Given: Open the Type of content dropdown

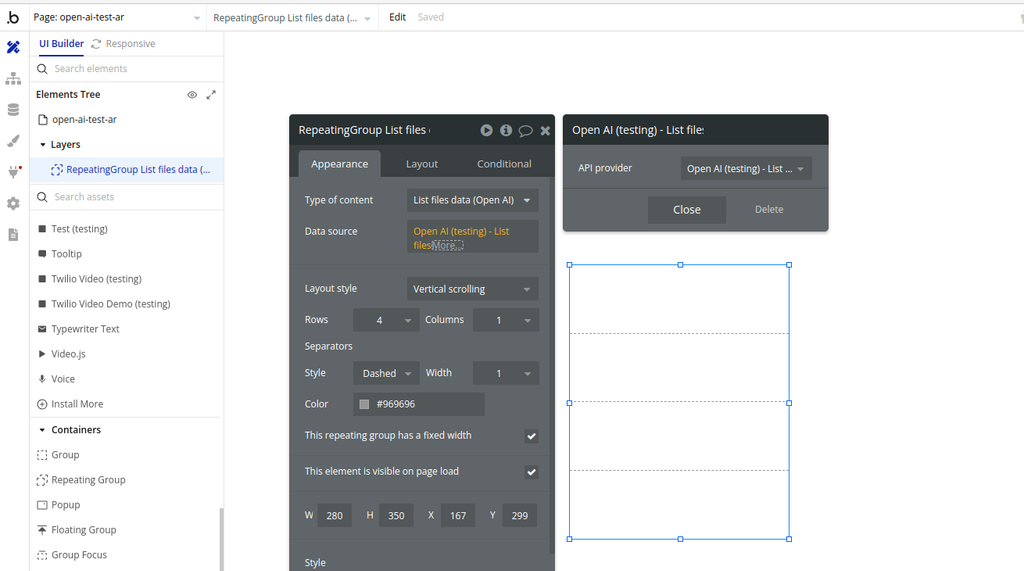Looking at the screenshot, I should (472, 200).
